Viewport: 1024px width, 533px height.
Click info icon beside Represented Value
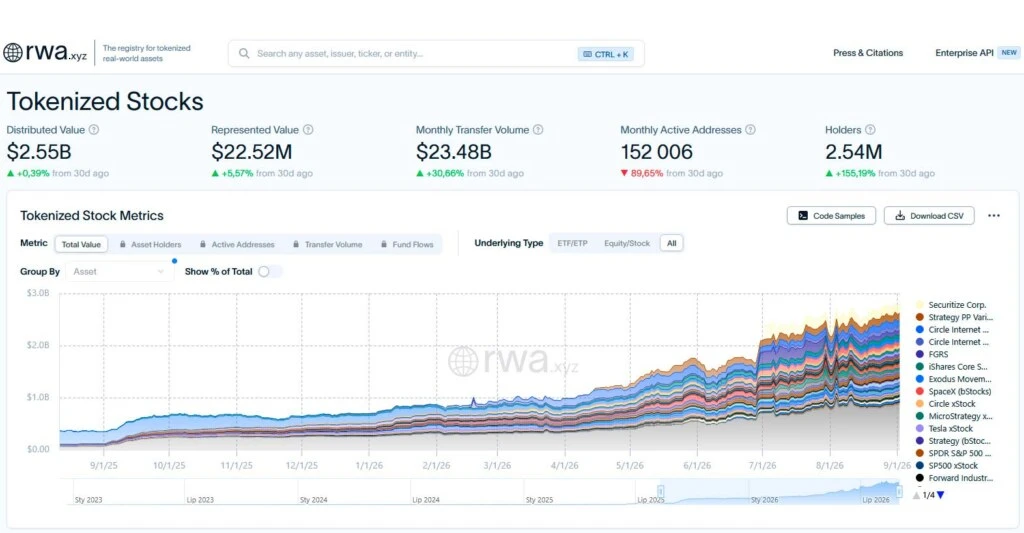(308, 130)
